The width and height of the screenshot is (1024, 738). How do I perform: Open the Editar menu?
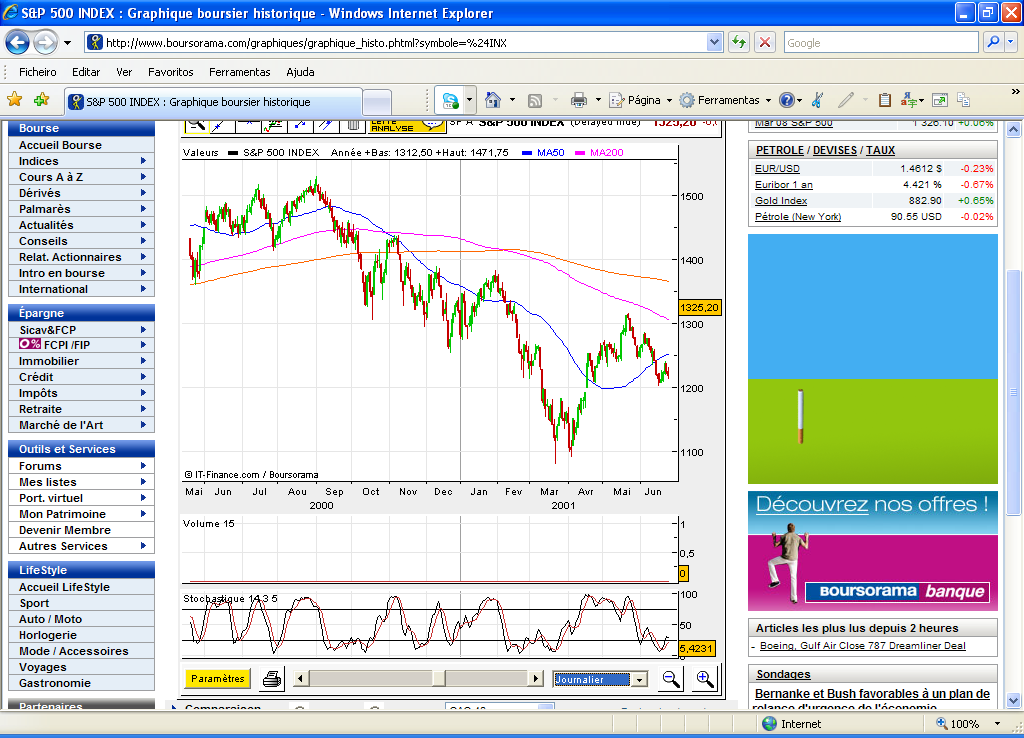86,72
